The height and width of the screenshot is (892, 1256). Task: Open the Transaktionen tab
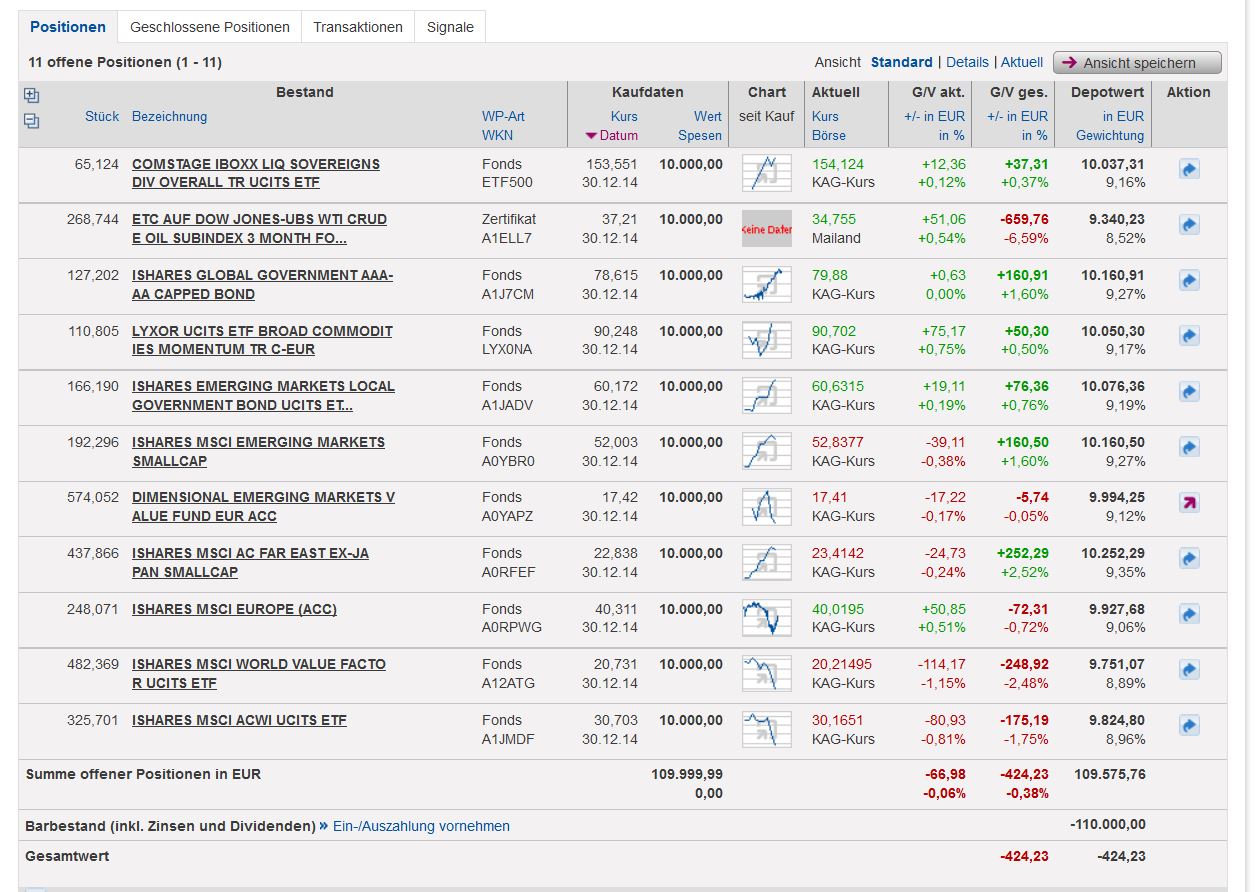coord(358,27)
